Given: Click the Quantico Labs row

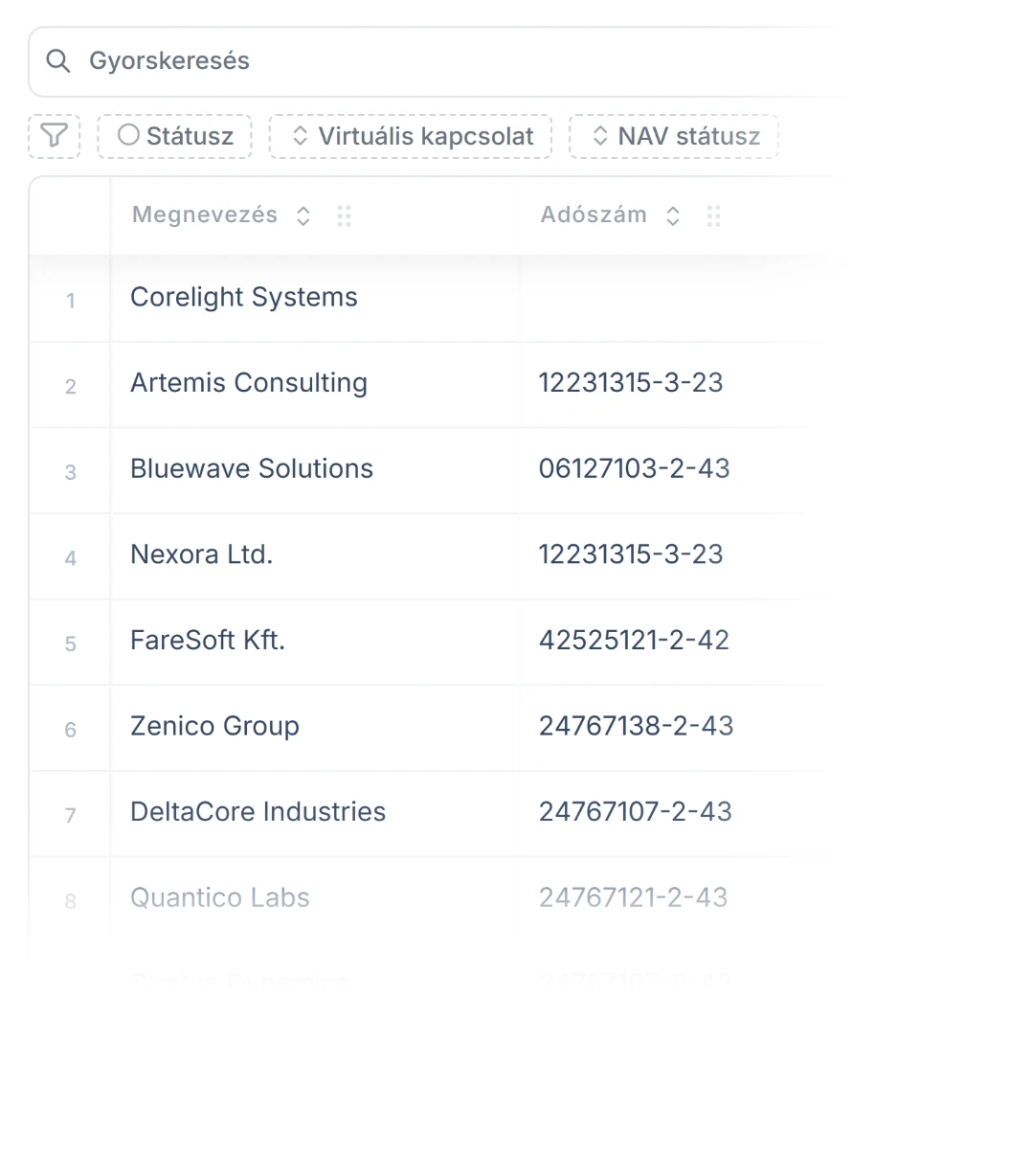Looking at the screenshot, I should point(219,898).
